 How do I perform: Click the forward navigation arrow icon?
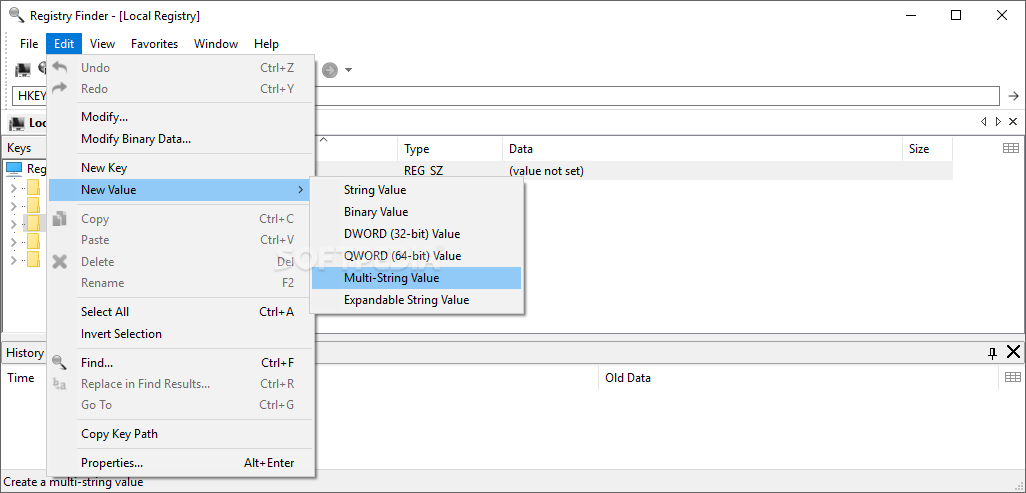[x=330, y=69]
